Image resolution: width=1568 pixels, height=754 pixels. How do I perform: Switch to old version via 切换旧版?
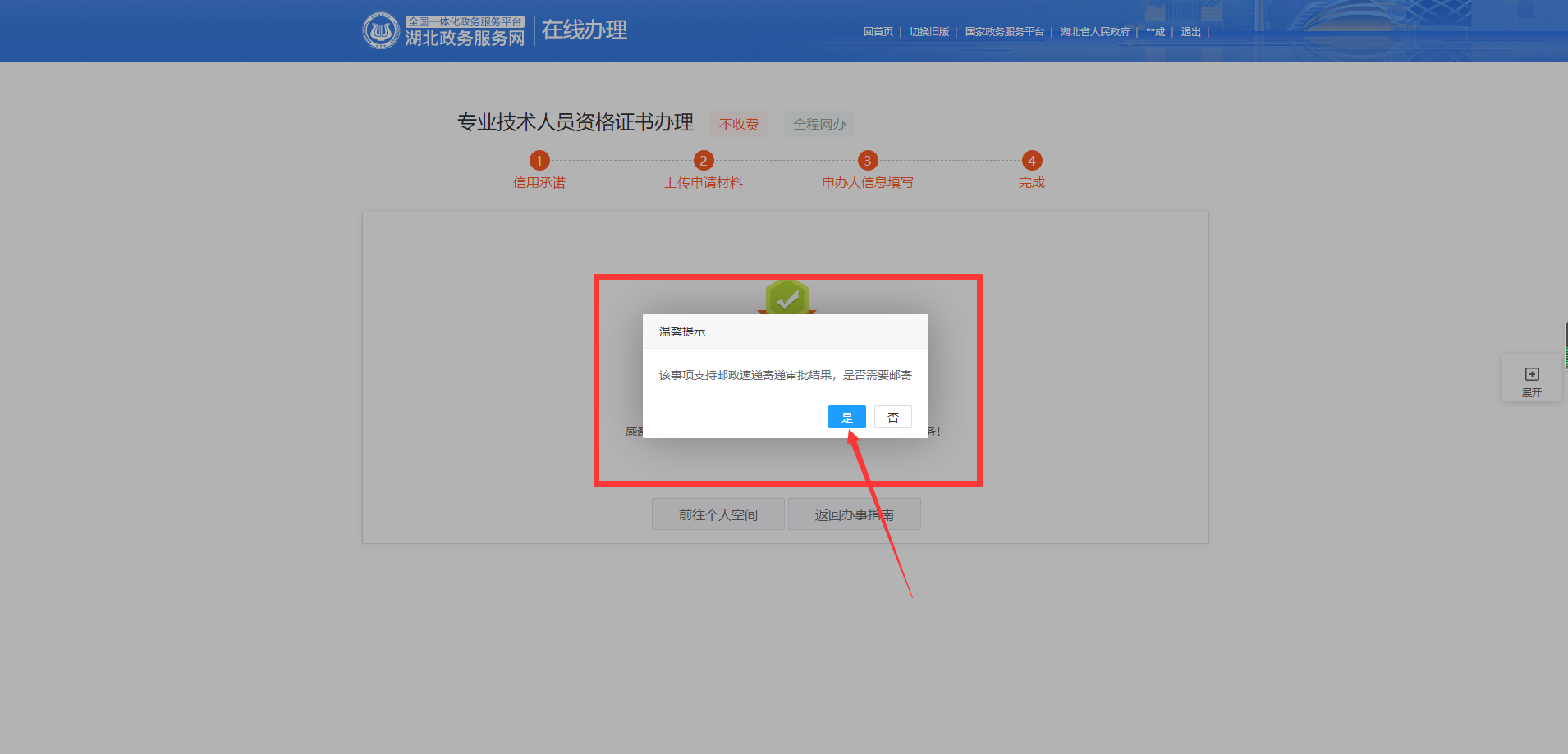(x=928, y=32)
